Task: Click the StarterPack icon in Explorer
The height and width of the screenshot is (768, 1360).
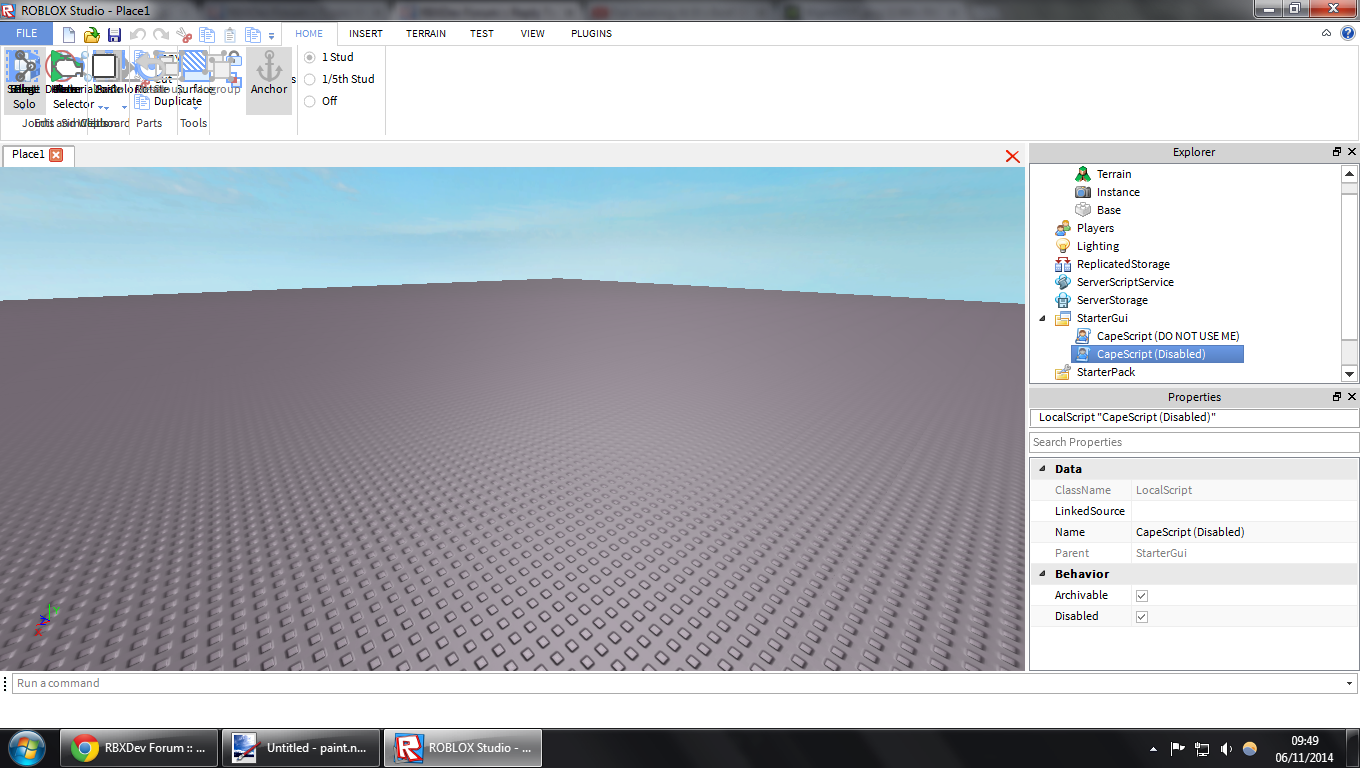Action: tap(1063, 372)
